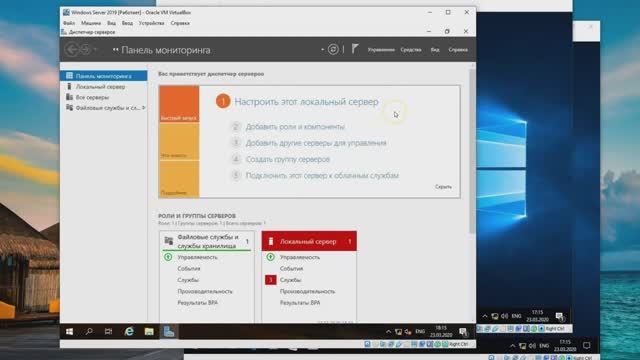The width and height of the screenshot is (640, 360).
Task: Click the Server Manager back arrow
Action: pyautogui.click(x=72, y=50)
